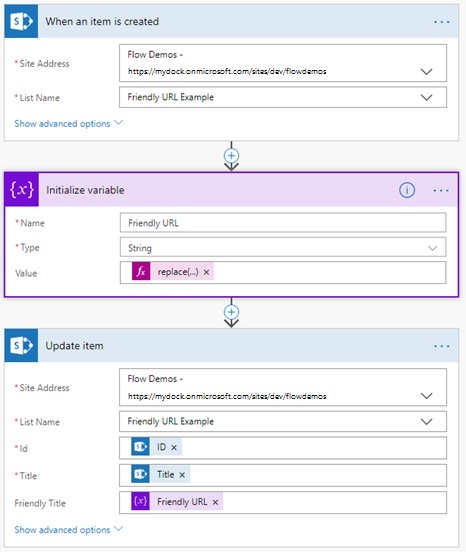The width and height of the screenshot is (466, 552).
Task: Open the trigger's Site Address dropdown
Action: pos(283,63)
